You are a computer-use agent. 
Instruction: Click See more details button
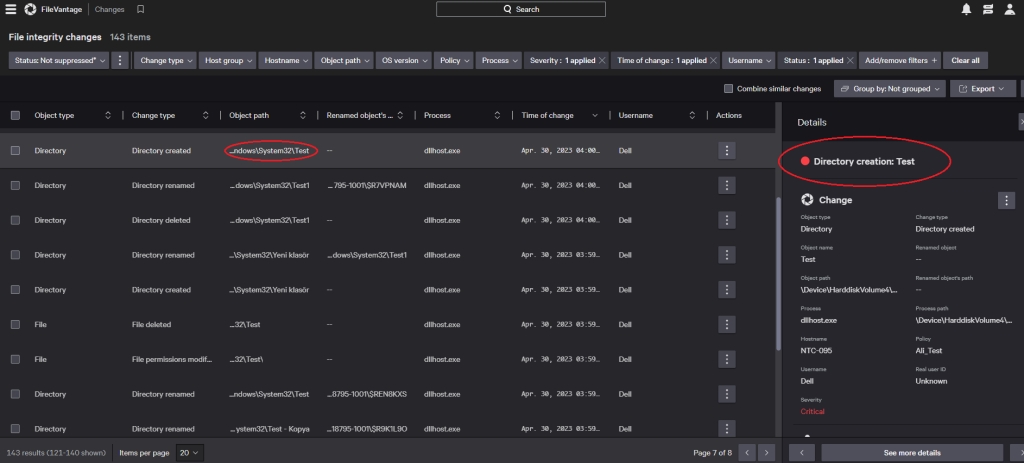pos(911,453)
